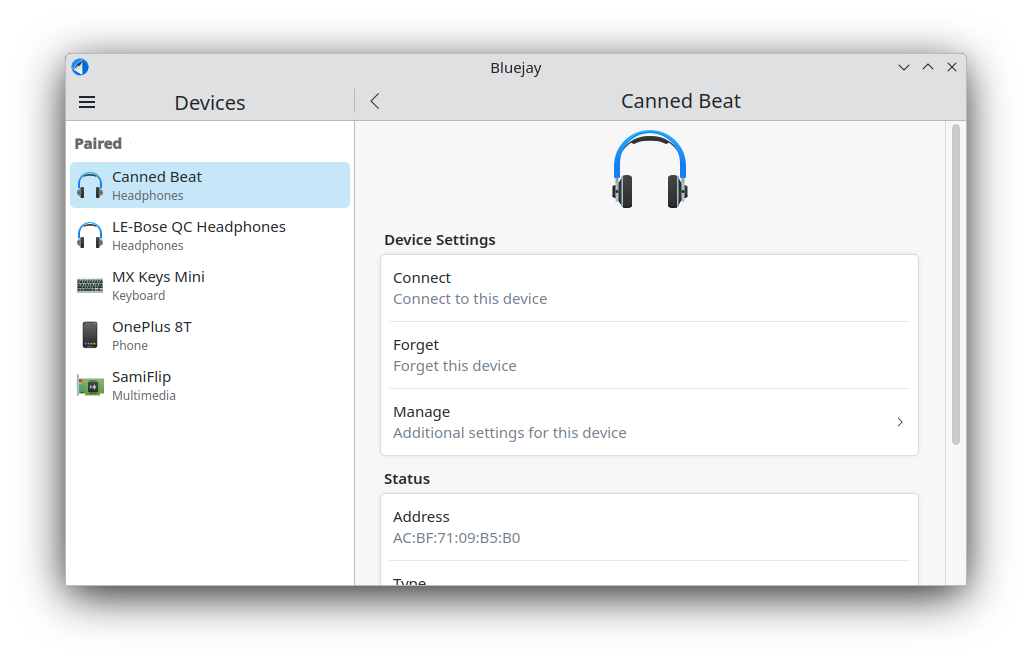Expand Manage additional settings chevron

pyautogui.click(x=899, y=422)
